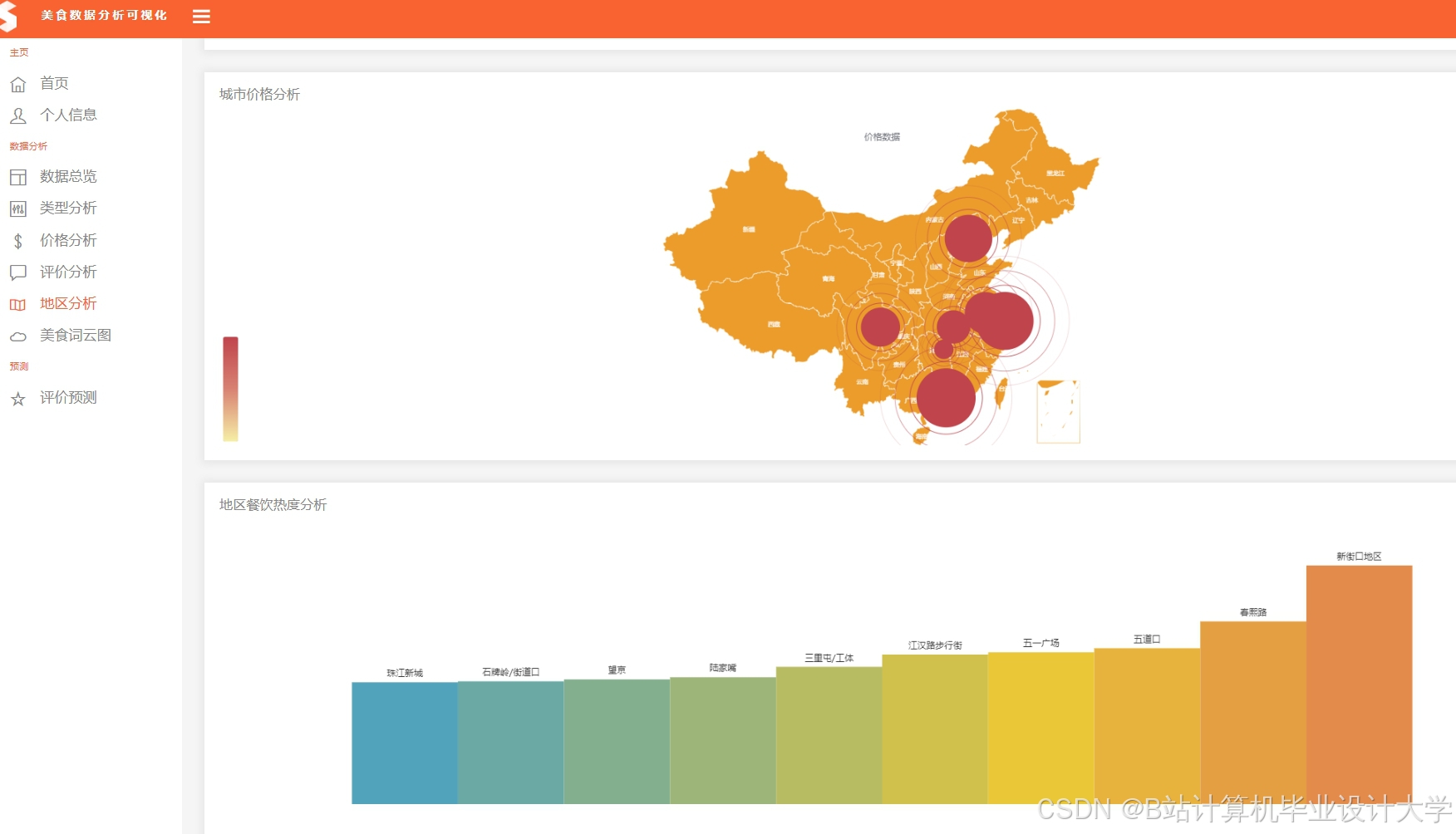The width and height of the screenshot is (1456, 834).
Task: Select the folded map icon for 地区分析
Action: 18,304
